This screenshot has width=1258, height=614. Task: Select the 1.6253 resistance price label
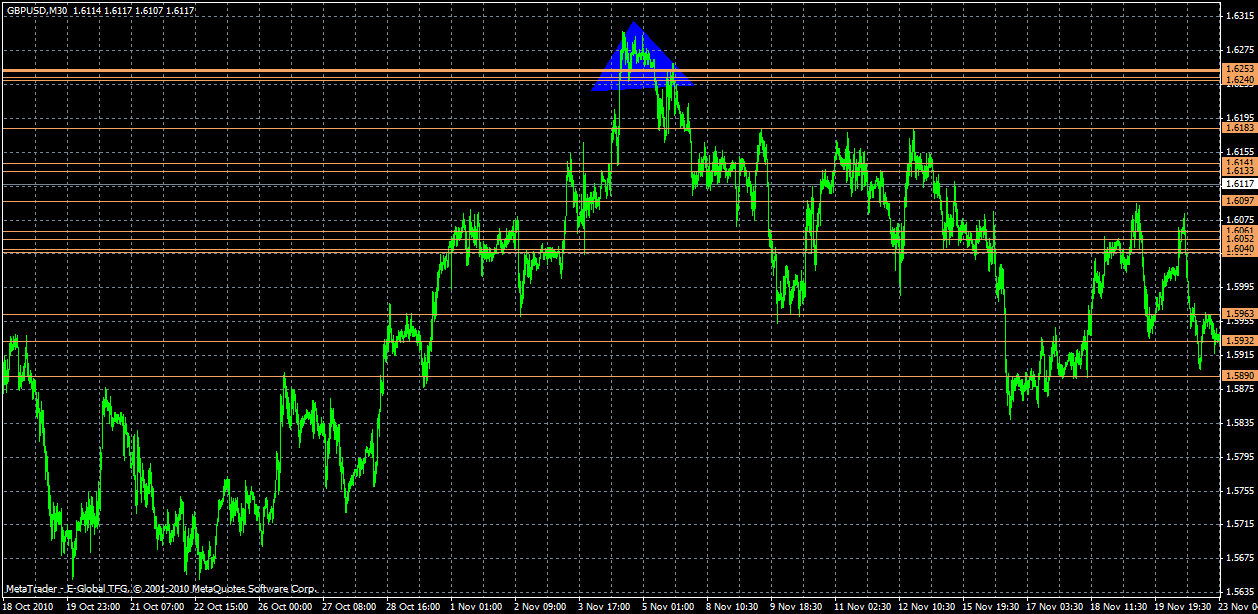(x=1238, y=69)
